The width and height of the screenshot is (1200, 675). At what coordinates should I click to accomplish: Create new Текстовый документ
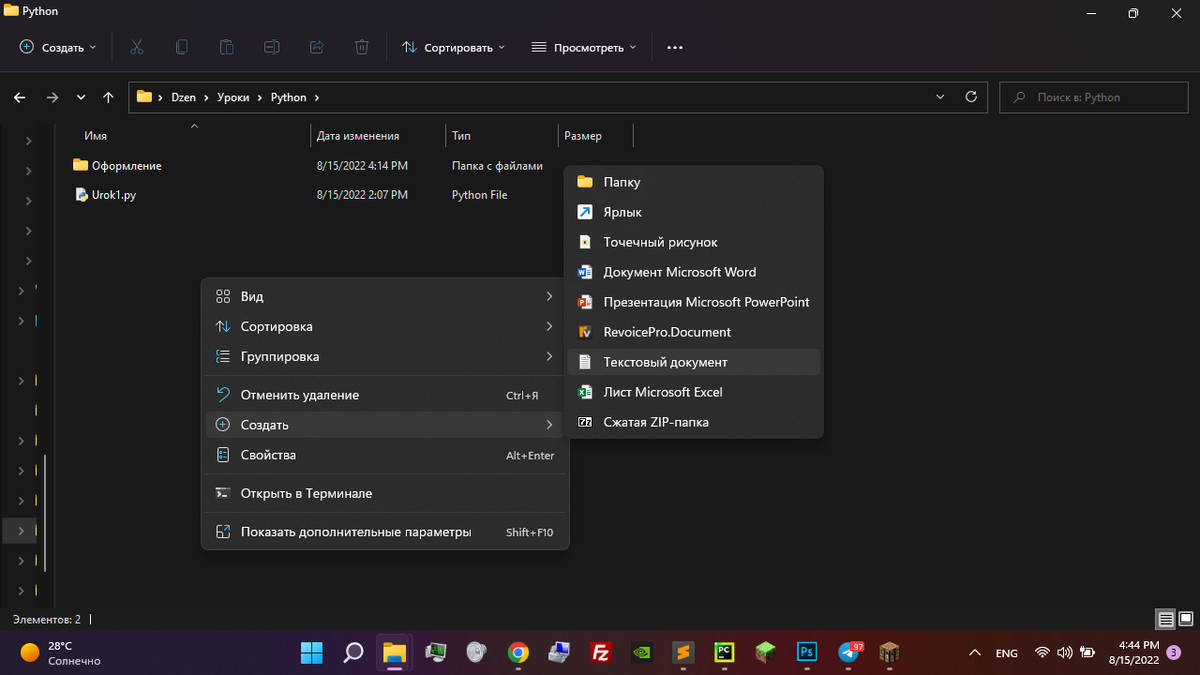point(694,362)
